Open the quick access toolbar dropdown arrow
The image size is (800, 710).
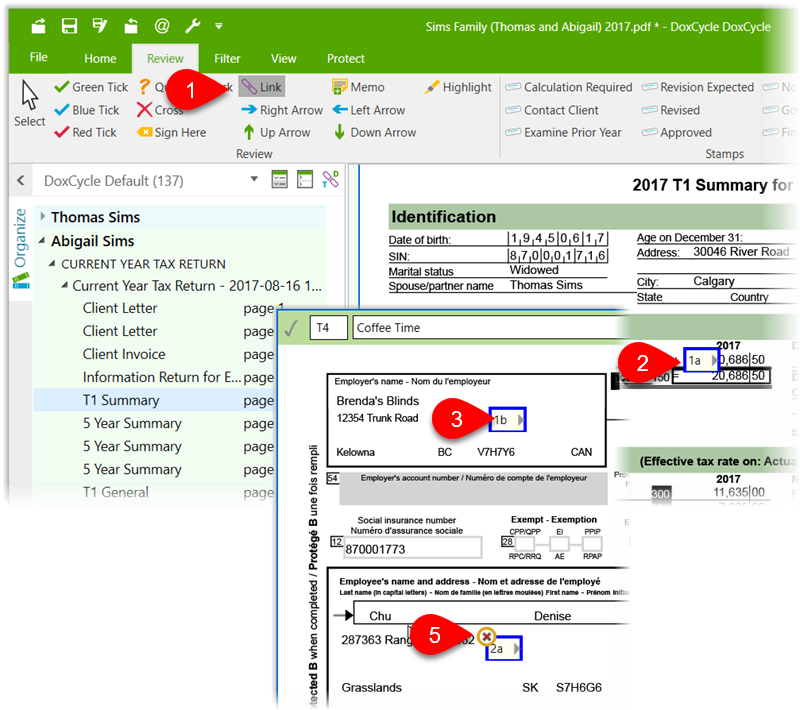pos(219,26)
